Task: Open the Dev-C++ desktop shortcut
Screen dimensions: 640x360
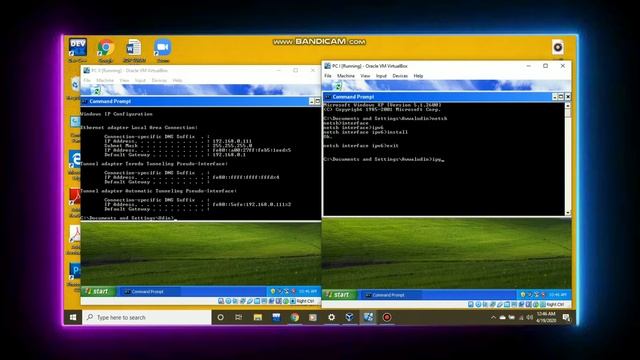Action: (x=78, y=50)
